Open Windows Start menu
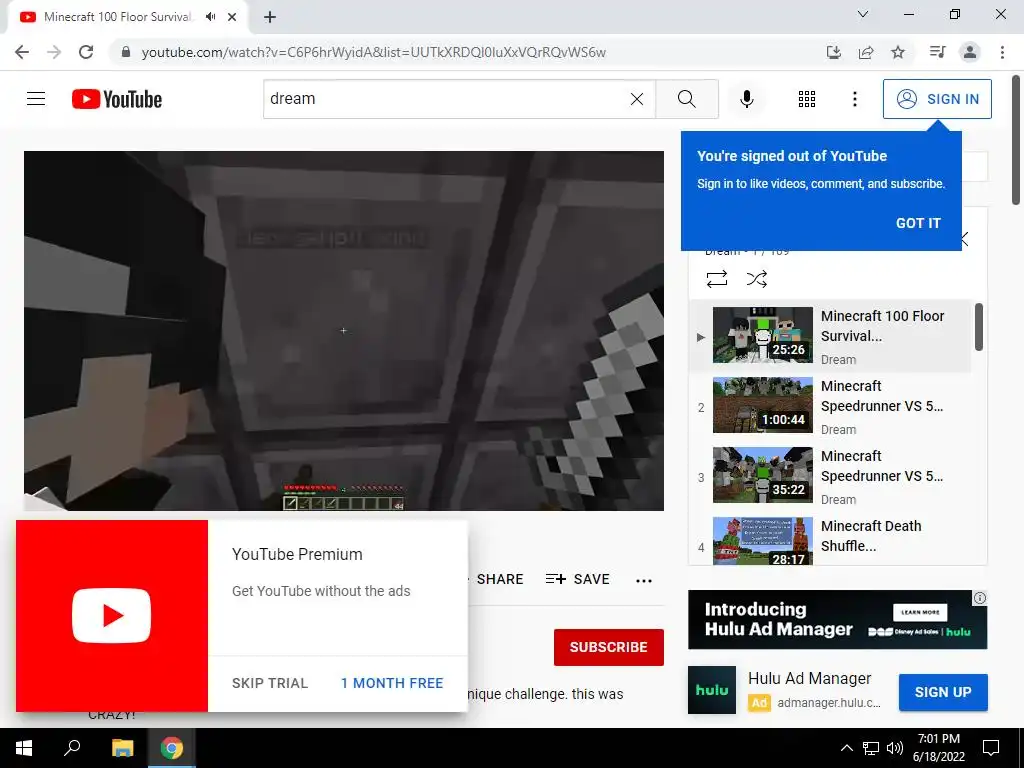The height and width of the screenshot is (768, 1024). coord(24,748)
